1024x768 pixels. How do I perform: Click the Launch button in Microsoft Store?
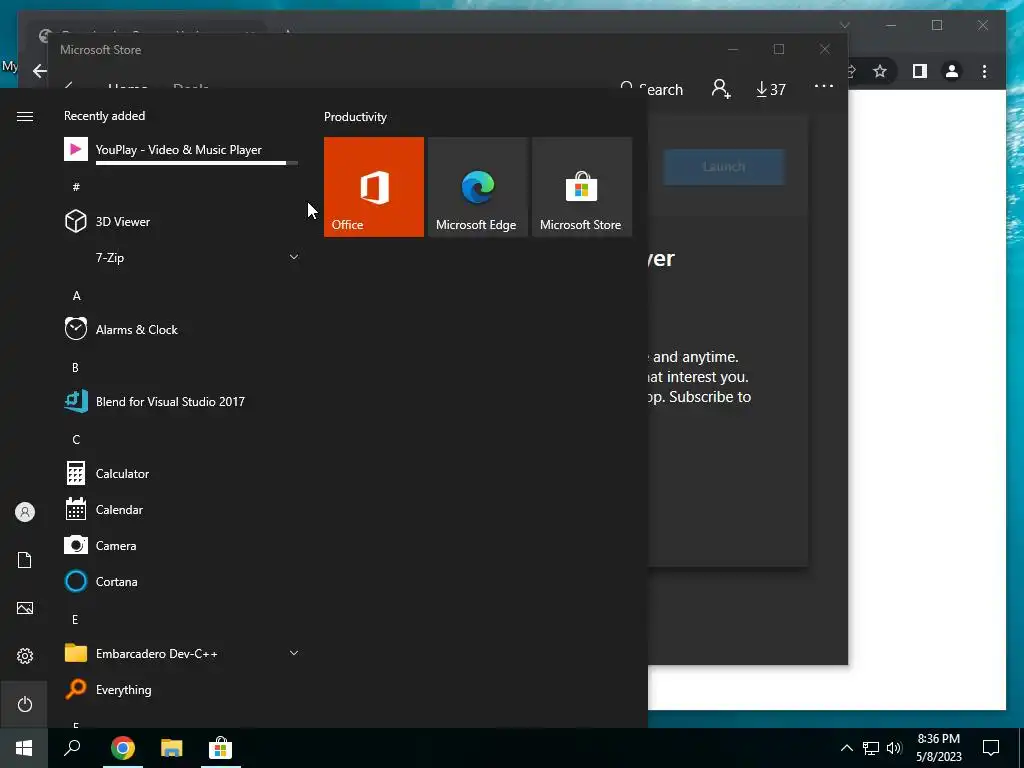tap(724, 167)
